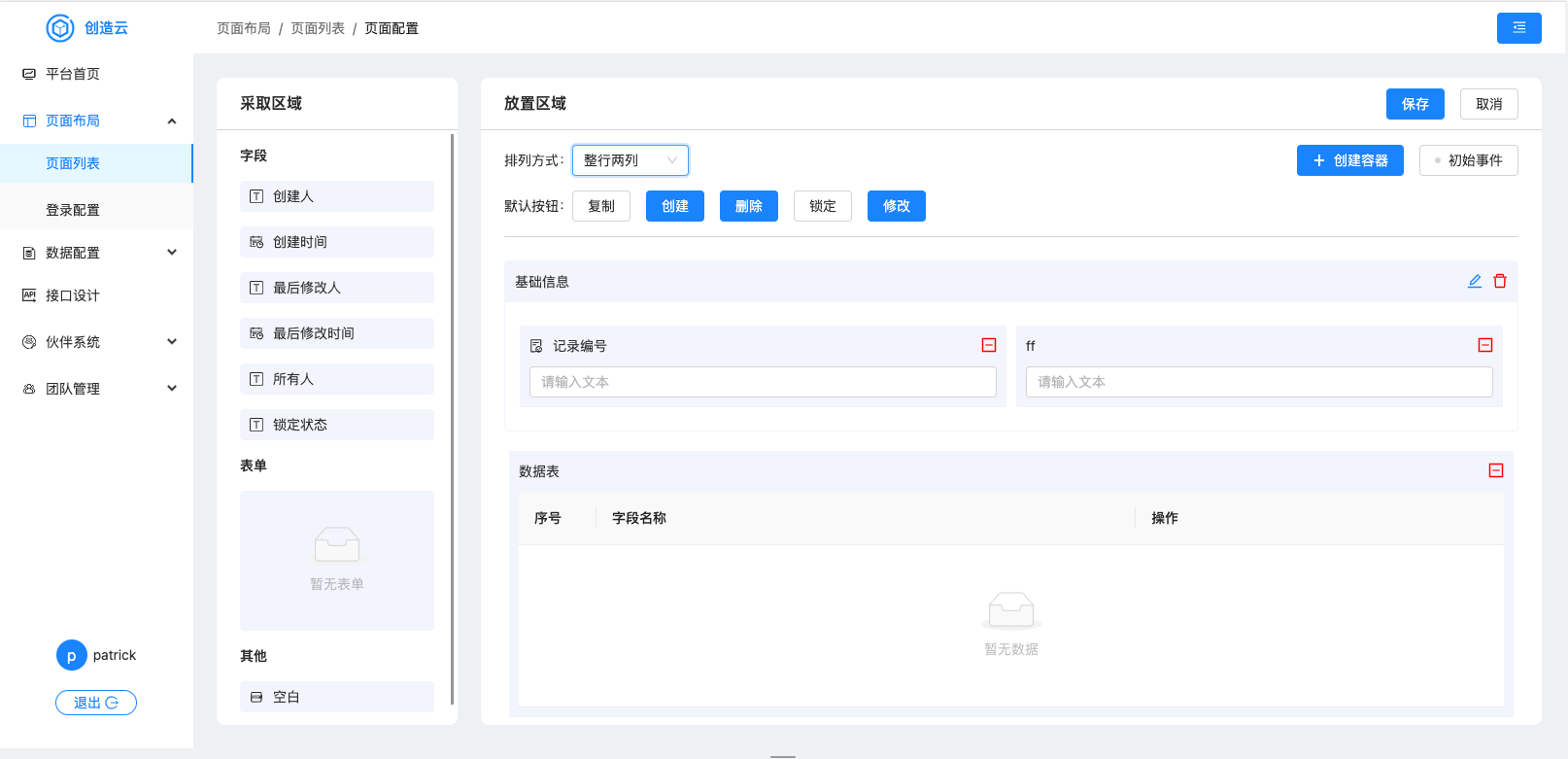
Task: Click the 取消 button
Action: (1489, 104)
